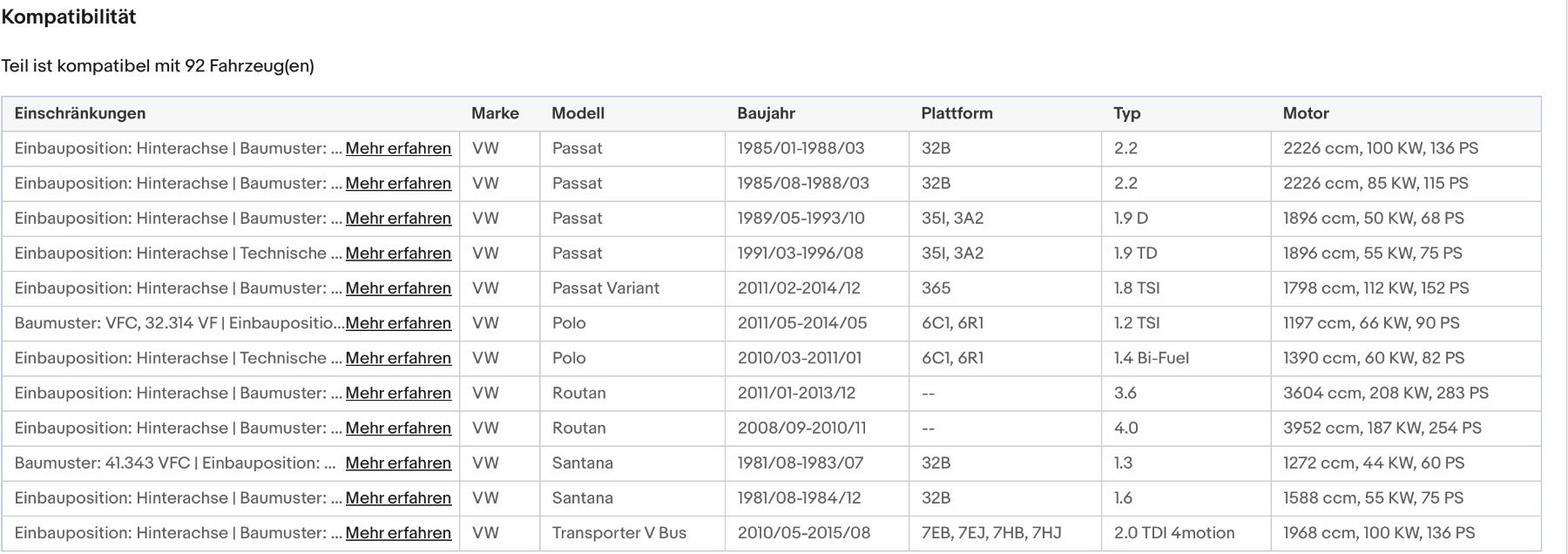Click Mehr erfahren for Santana 1.6
Image resolution: width=1568 pixels, height=554 pixels.
pos(398,498)
